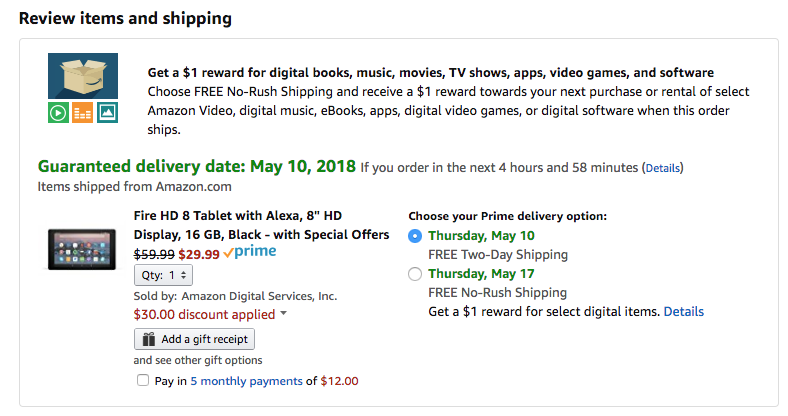788x416 pixels.
Task: Click the $29.99 sale price
Action: pyautogui.click(x=198, y=253)
